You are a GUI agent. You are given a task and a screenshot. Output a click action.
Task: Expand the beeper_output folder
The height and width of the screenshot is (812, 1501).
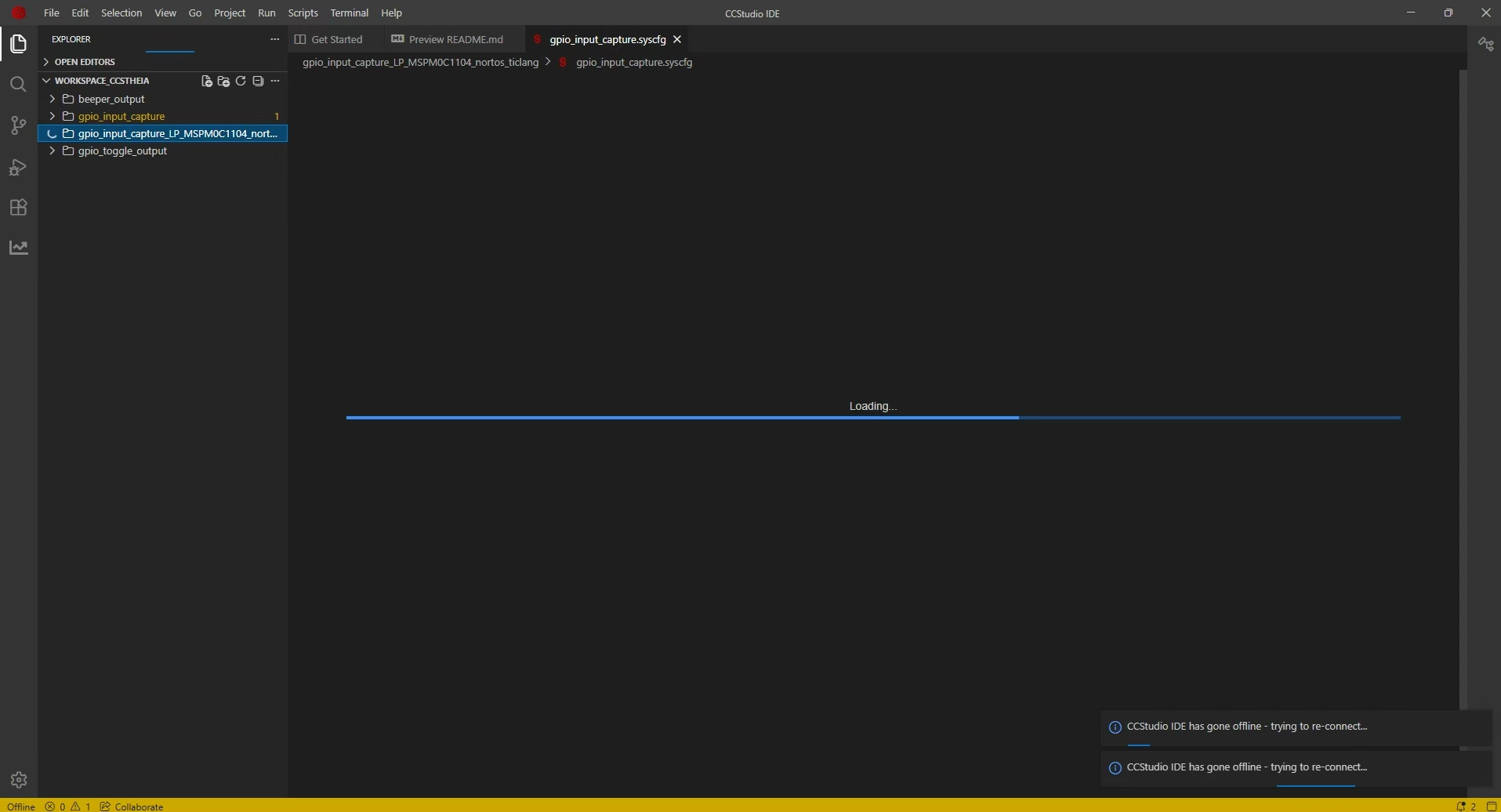(163, 99)
